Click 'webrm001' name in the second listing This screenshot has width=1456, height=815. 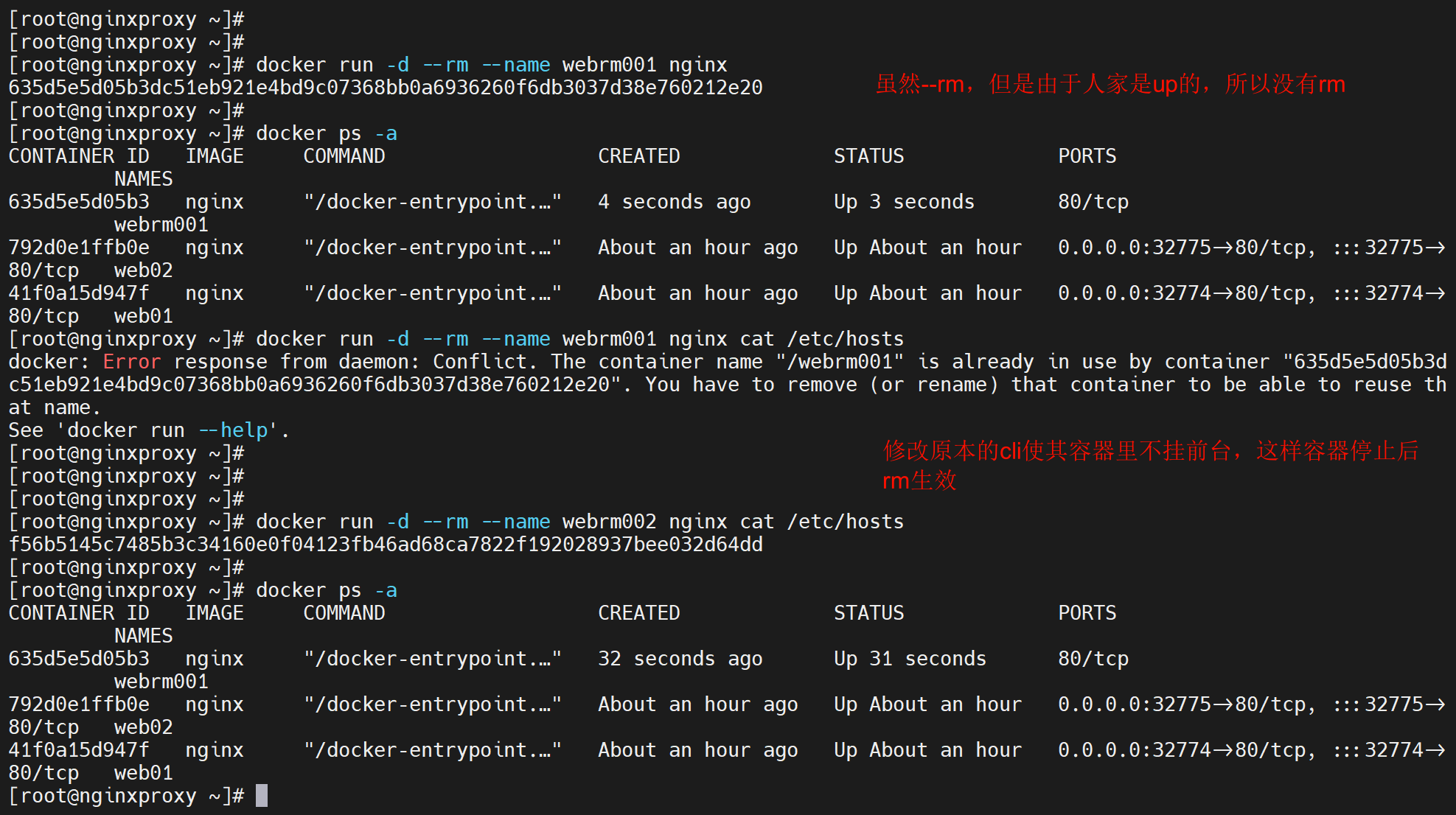pos(161,682)
